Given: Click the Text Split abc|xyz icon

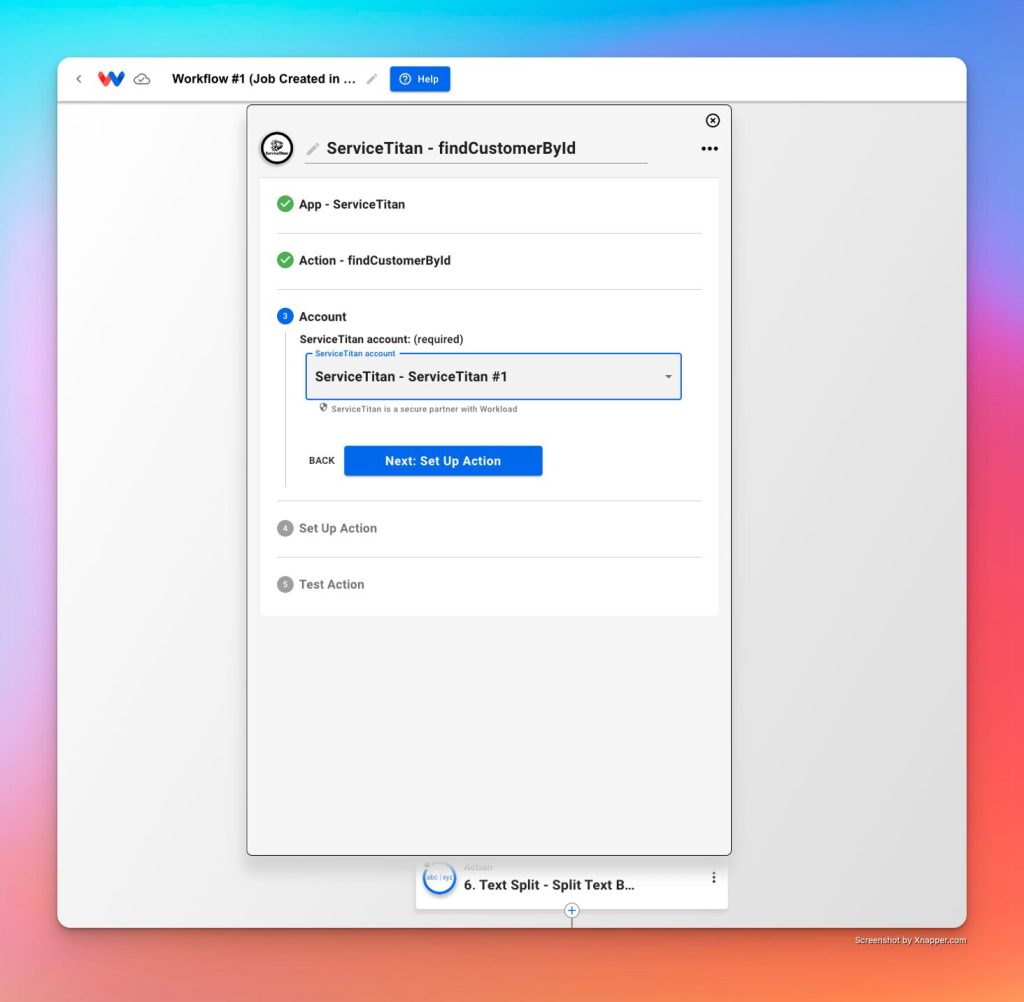Looking at the screenshot, I should [x=439, y=878].
